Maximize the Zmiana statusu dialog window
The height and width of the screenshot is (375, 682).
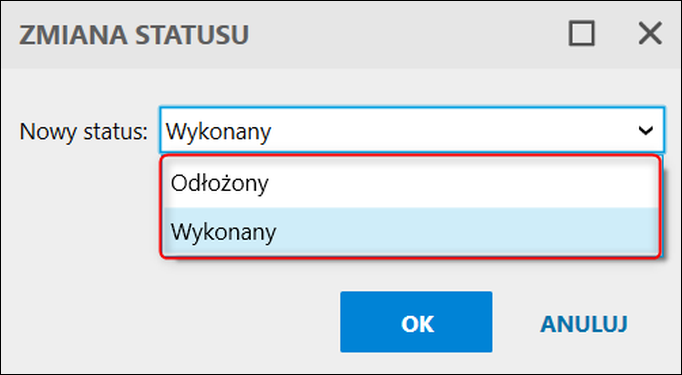click(x=582, y=33)
